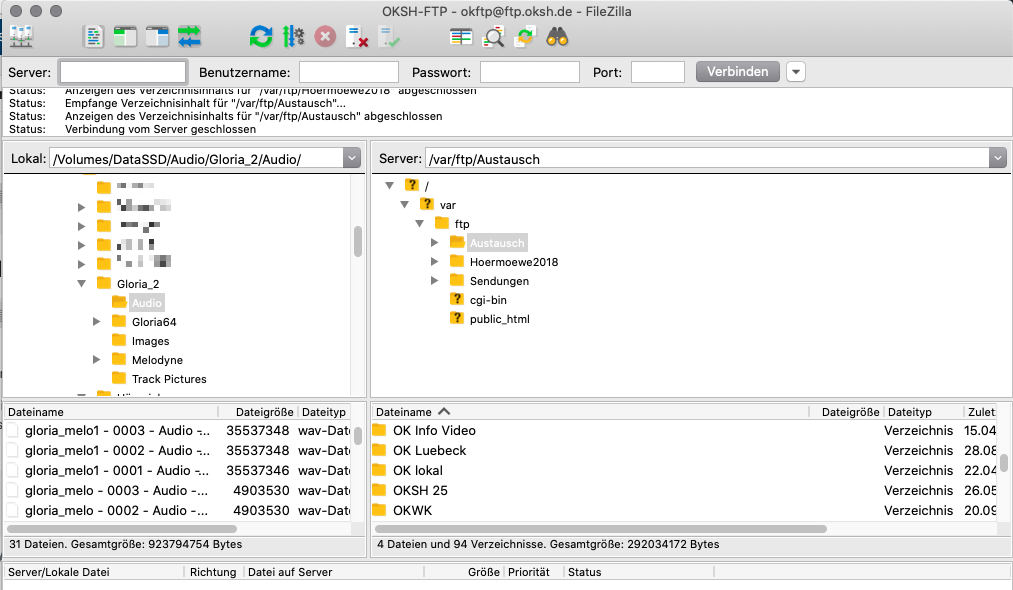Click the process transfer queue icon
Screen dimensions: 1013x590
click(x=293, y=37)
